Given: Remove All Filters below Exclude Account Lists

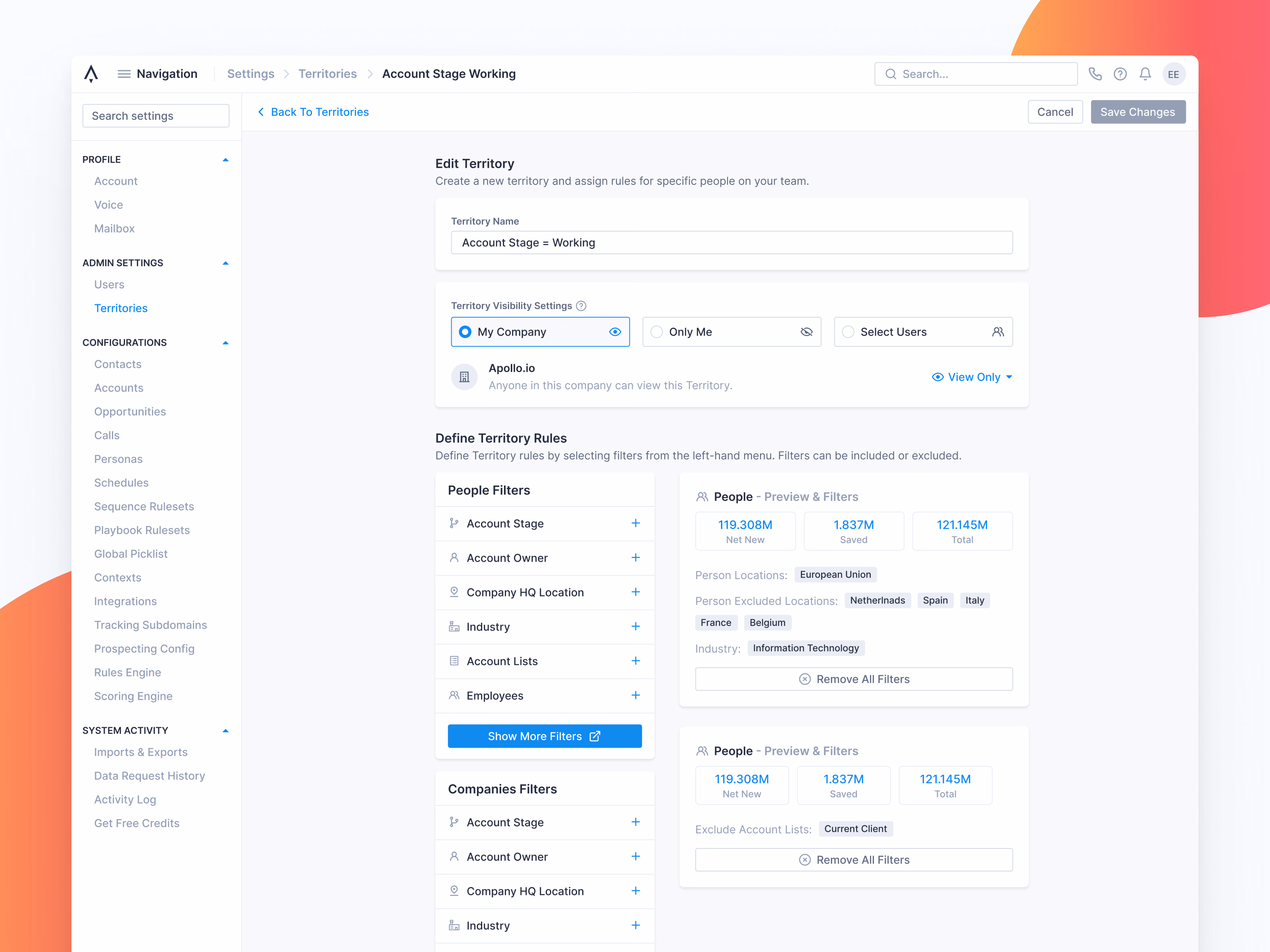Looking at the screenshot, I should point(854,860).
